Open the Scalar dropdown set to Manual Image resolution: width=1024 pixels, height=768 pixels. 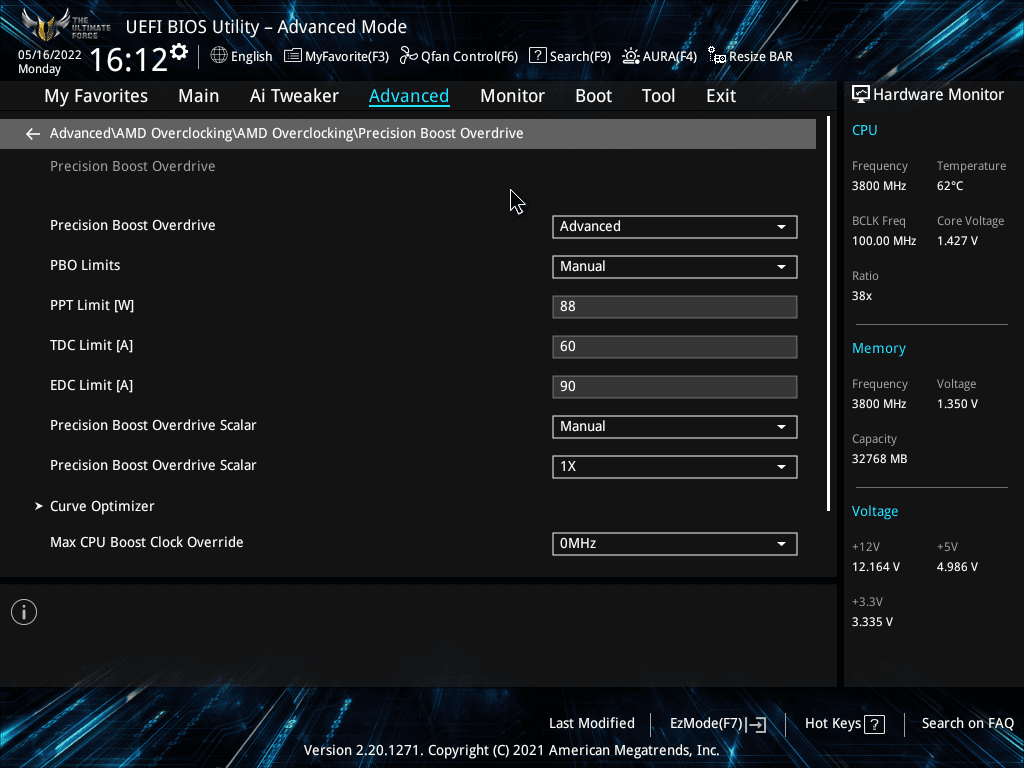point(675,426)
